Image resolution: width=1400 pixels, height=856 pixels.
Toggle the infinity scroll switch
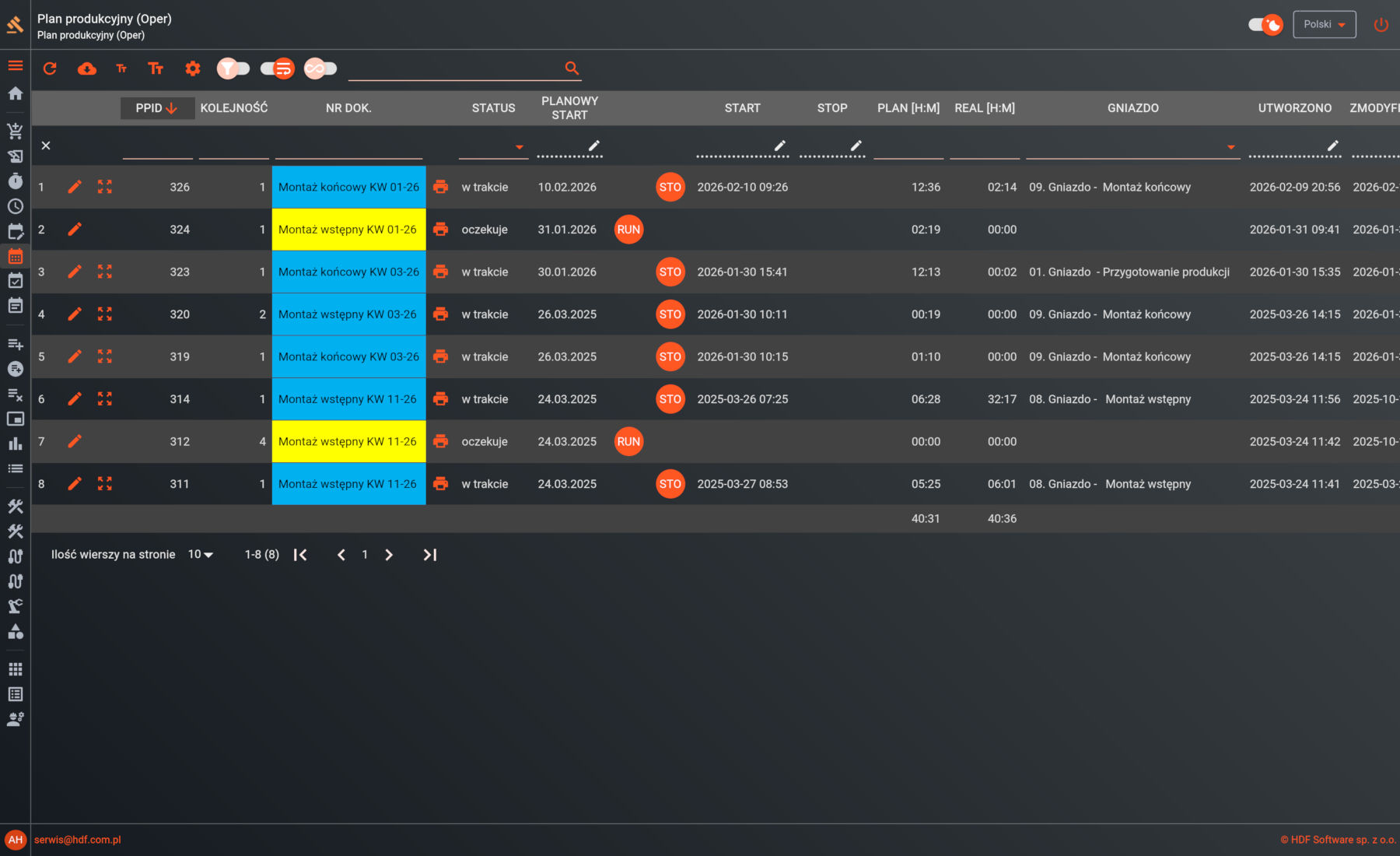click(x=320, y=68)
